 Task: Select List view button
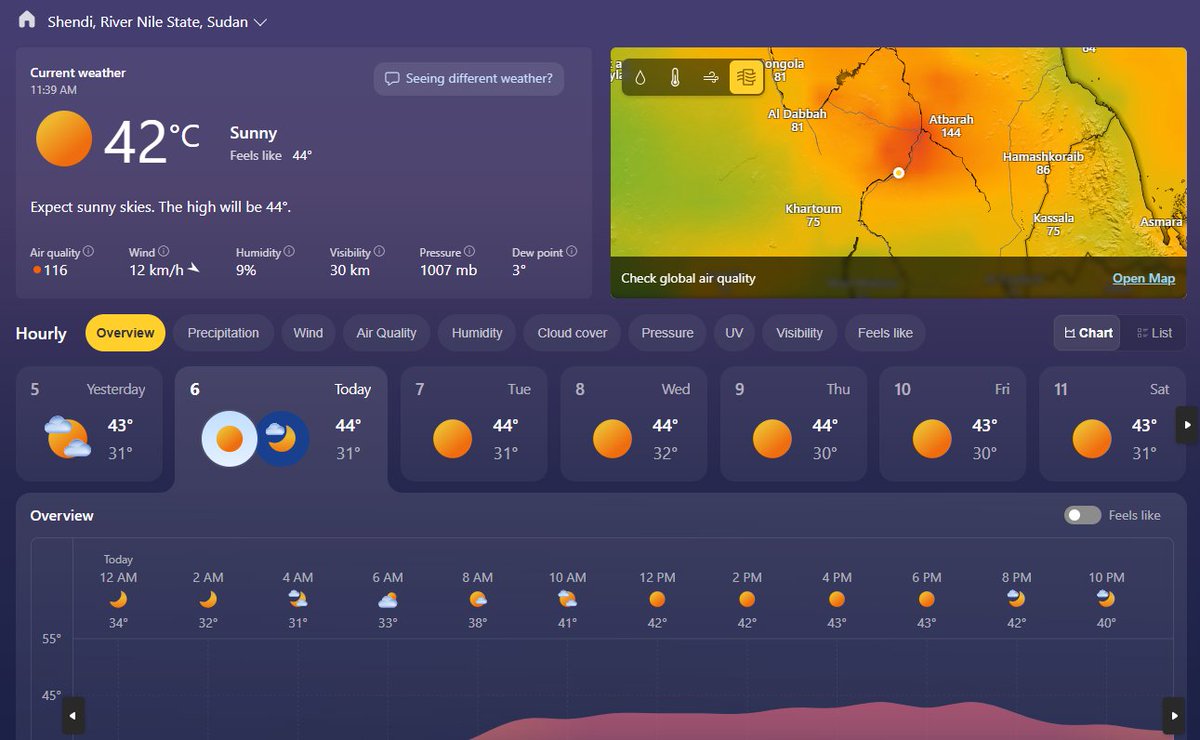click(1154, 333)
